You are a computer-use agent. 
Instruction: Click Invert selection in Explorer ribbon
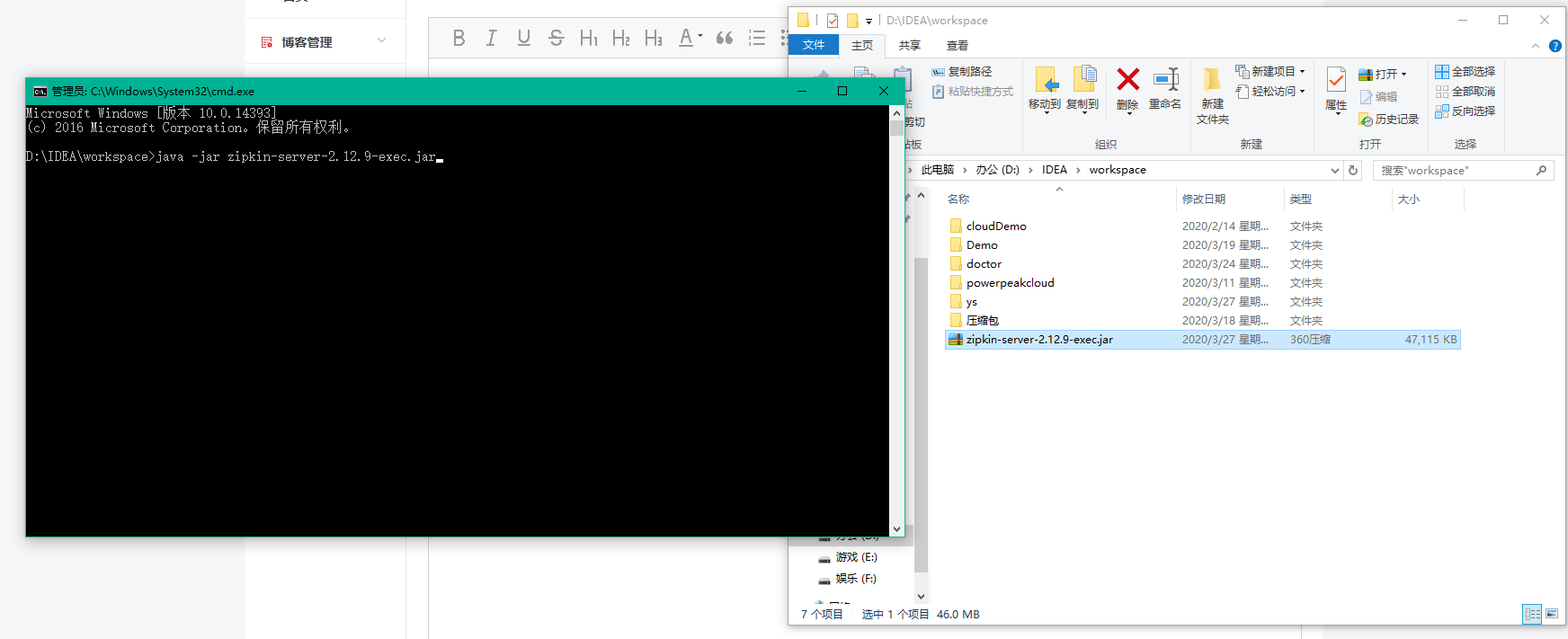(x=1466, y=111)
